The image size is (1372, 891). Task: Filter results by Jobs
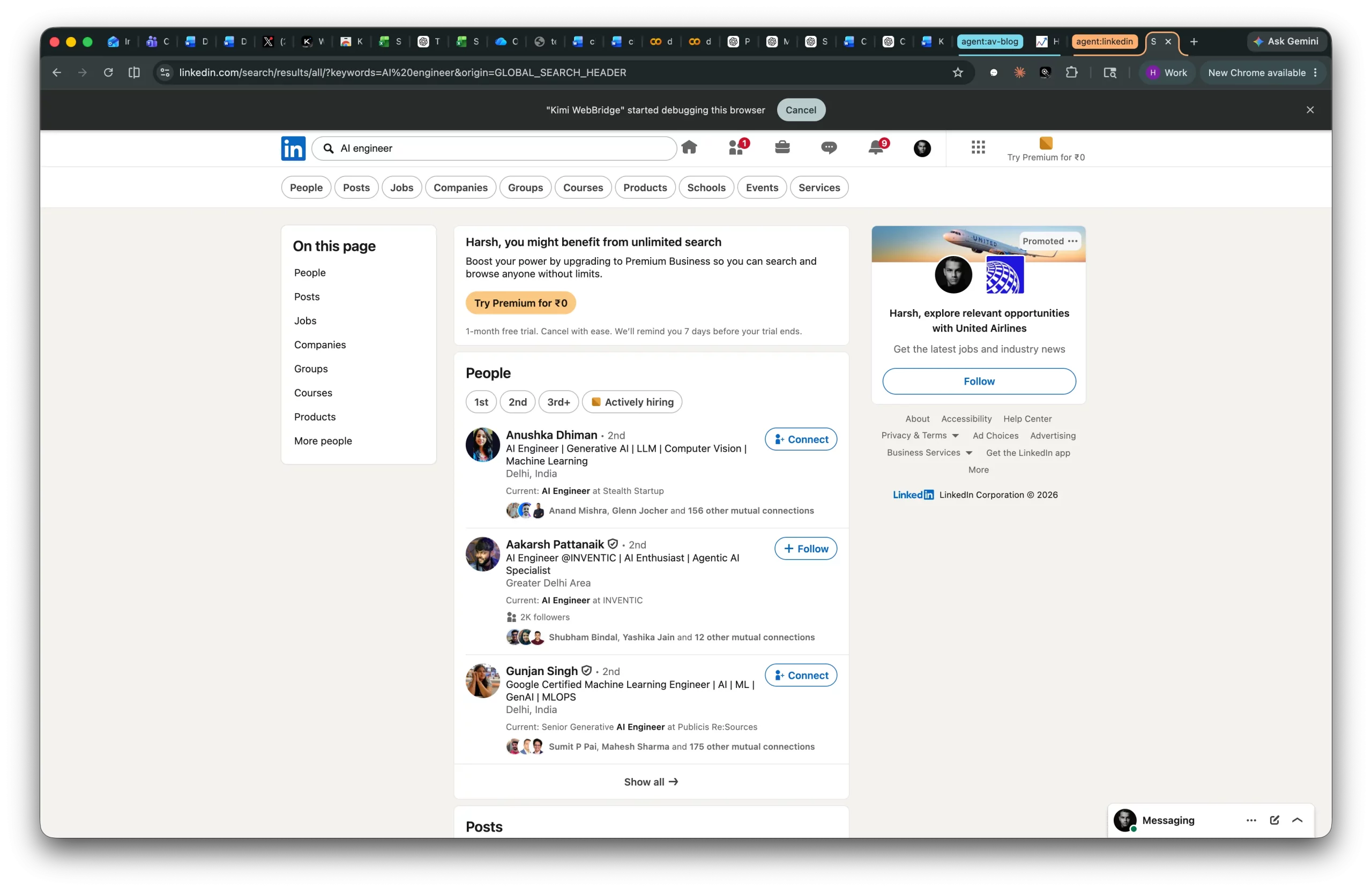tap(401, 188)
